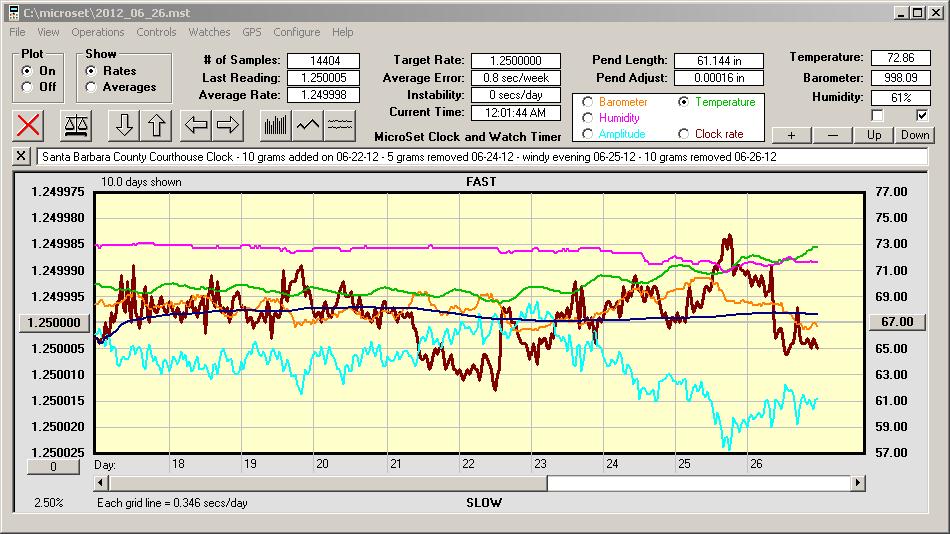Viewport: 950px width, 534px height.
Task: Click the Down button
Action: tap(914, 135)
